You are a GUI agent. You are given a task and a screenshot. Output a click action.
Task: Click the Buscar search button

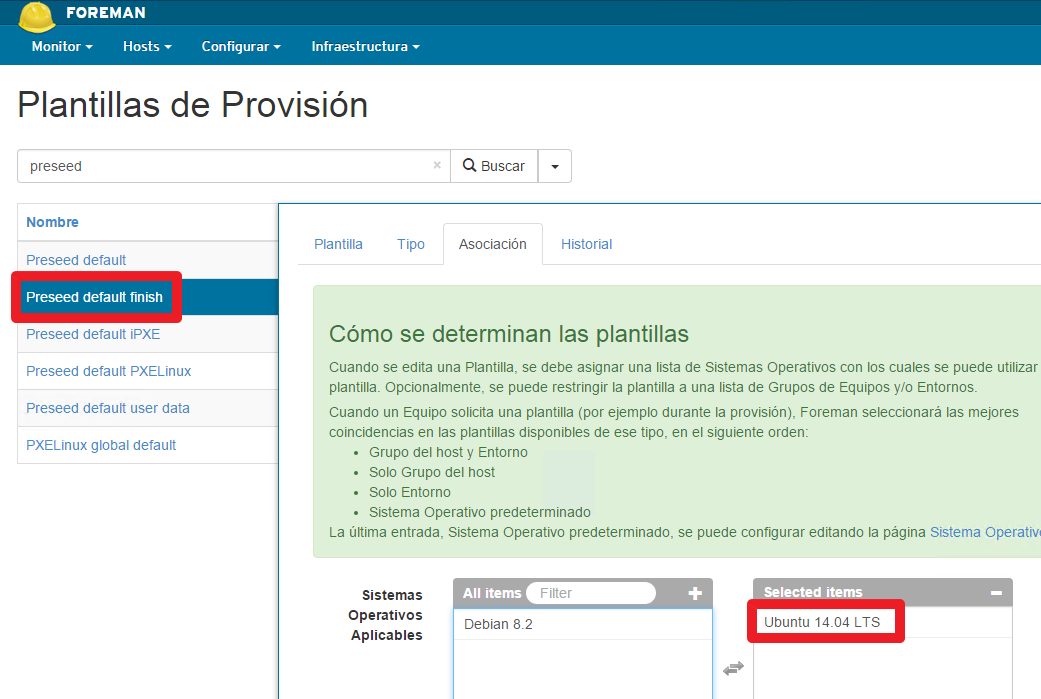494,166
